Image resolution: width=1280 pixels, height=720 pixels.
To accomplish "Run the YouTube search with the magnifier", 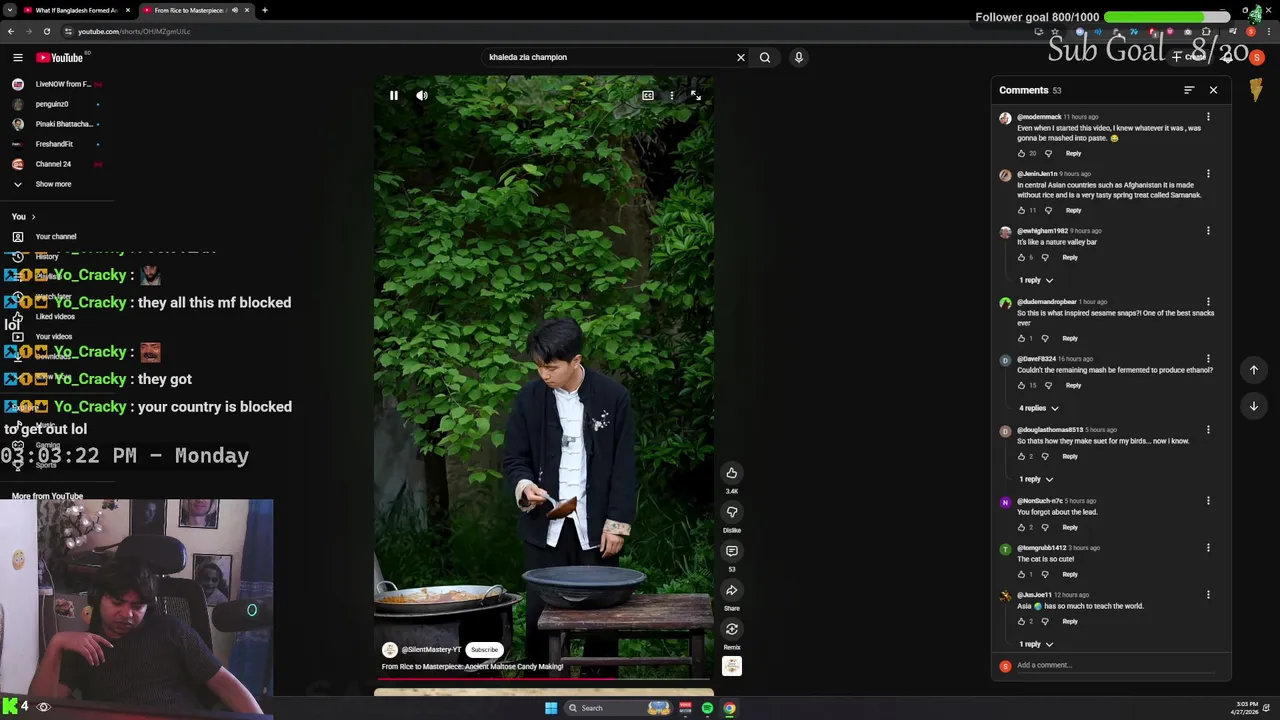I will [x=765, y=57].
